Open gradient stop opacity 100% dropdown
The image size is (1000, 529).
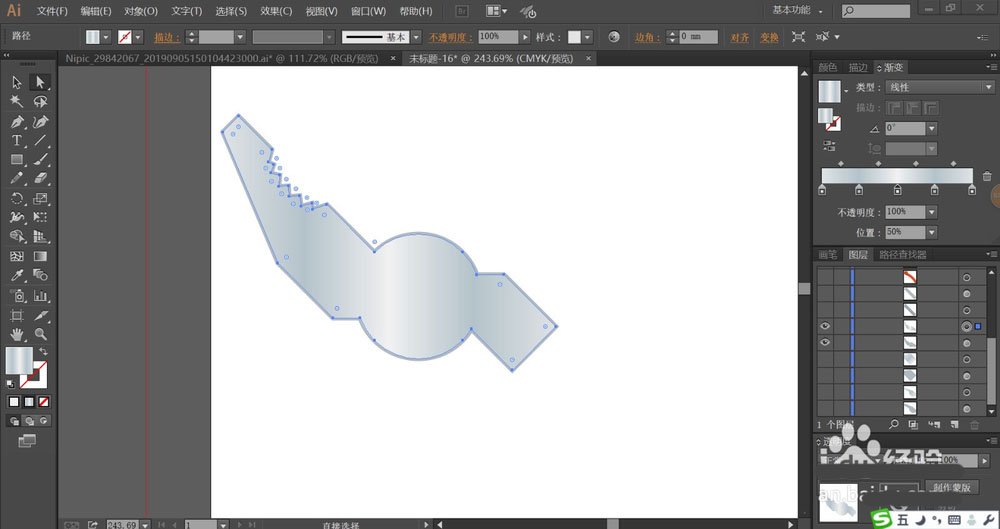[x=932, y=212]
